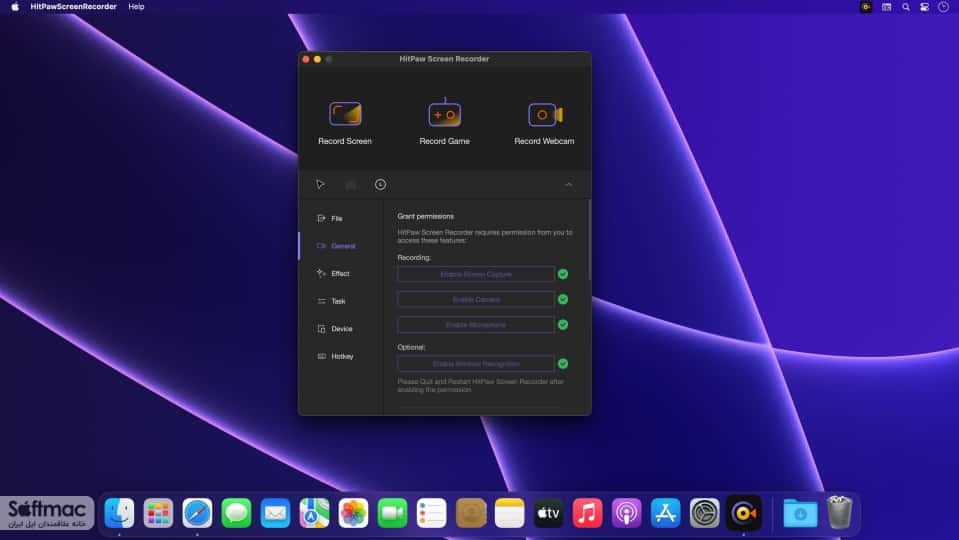This screenshot has width=959, height=540.
Task: Click the settings panel vertical scrollbar
Action: (x=589, y=240)
